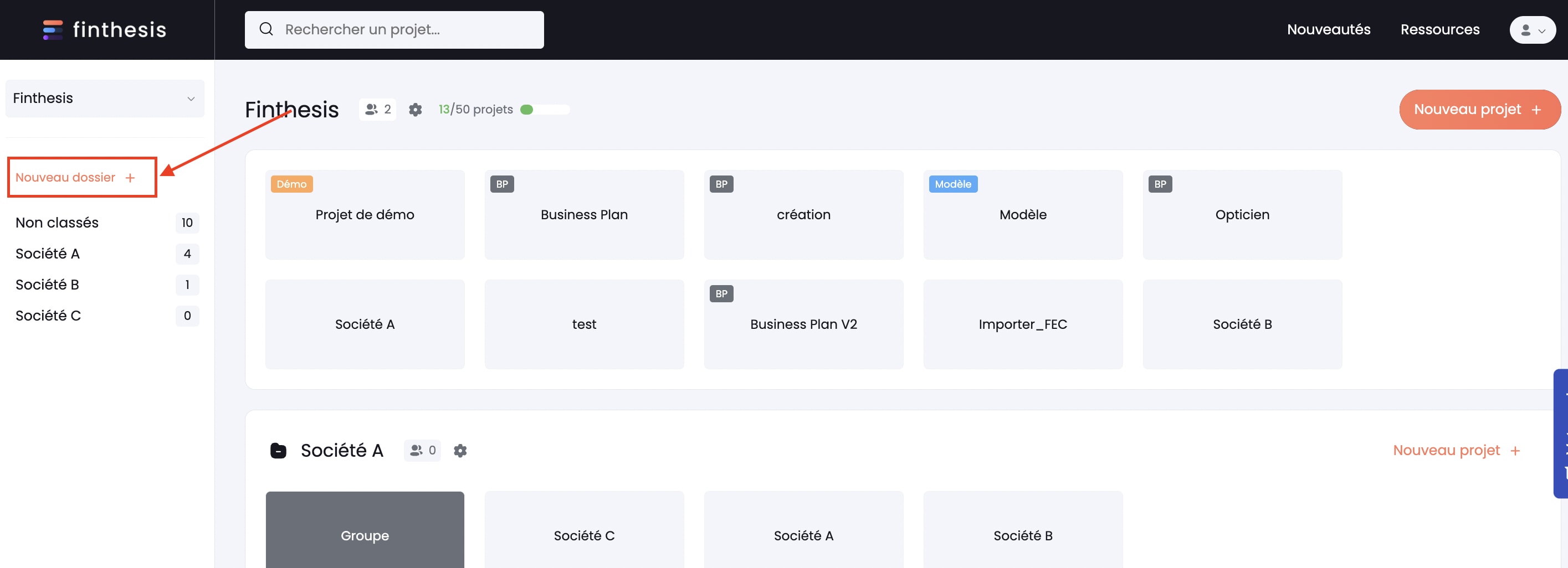1568x568 pixels.
Task: Click the BP badge on création card
Action: click(x=721, y=184)
